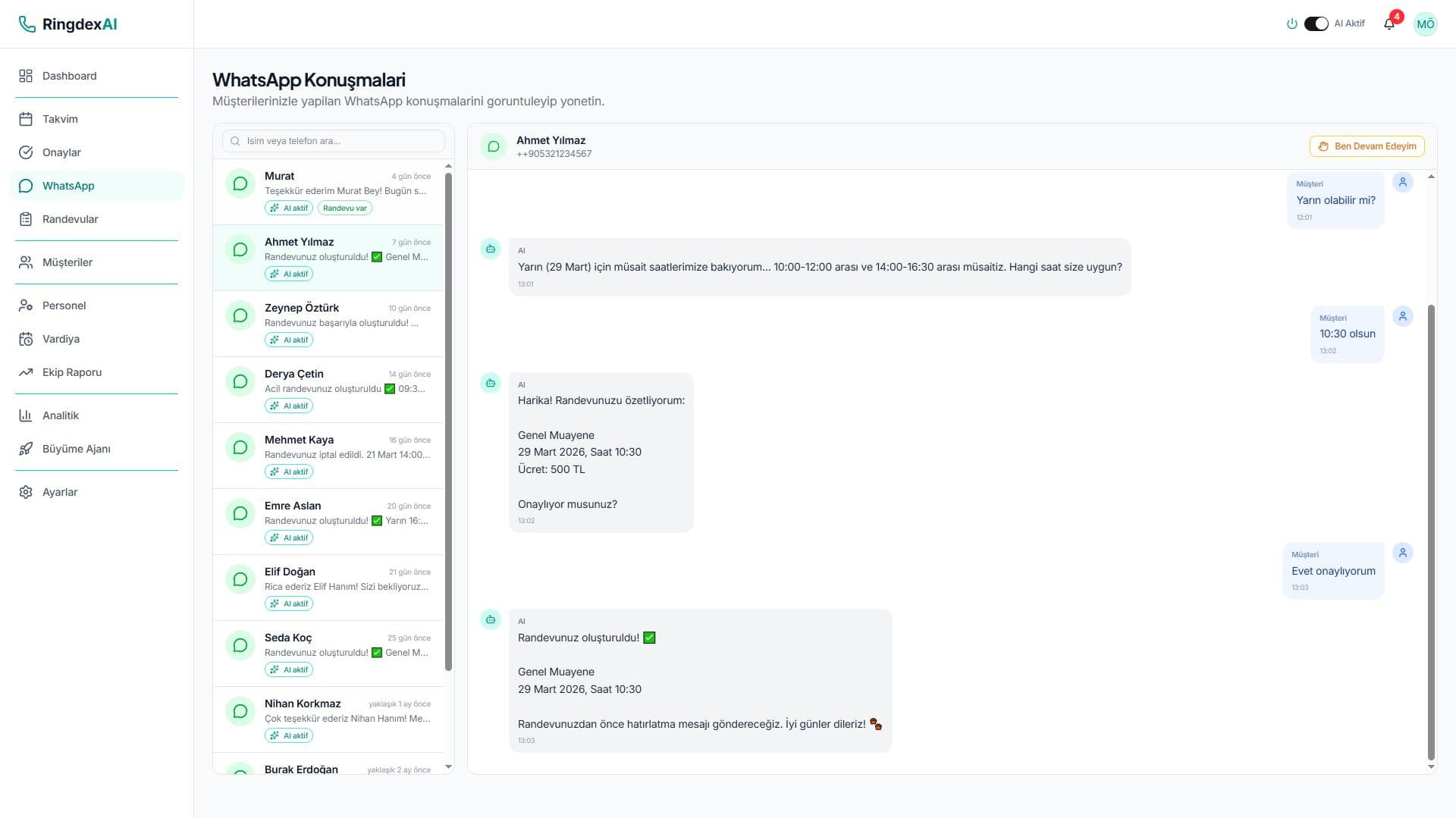This screenshot has height=818, width=1456.
Task: Go to the WhatsApp menu item
Action: 97,186
